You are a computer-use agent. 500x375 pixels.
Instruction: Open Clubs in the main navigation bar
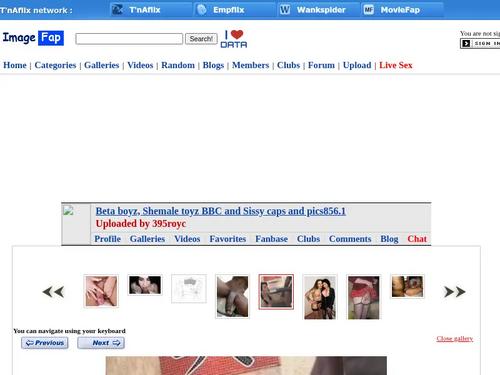[x=289, y=65]
